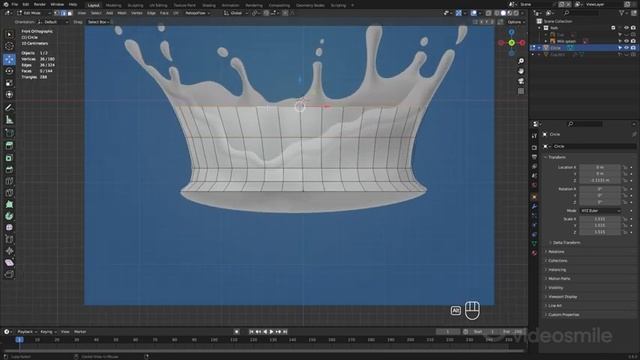Jump to timeline end frame button
The width and height of the screenshot is (640, 360).
point(285,332)
